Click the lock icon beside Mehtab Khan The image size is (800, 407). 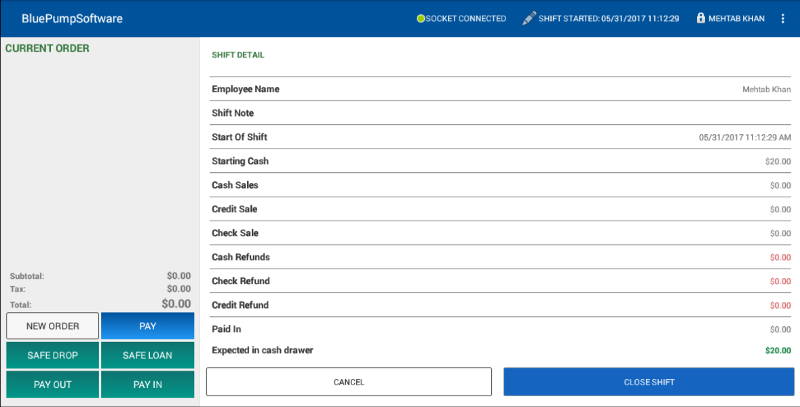(x=701, y=18)
